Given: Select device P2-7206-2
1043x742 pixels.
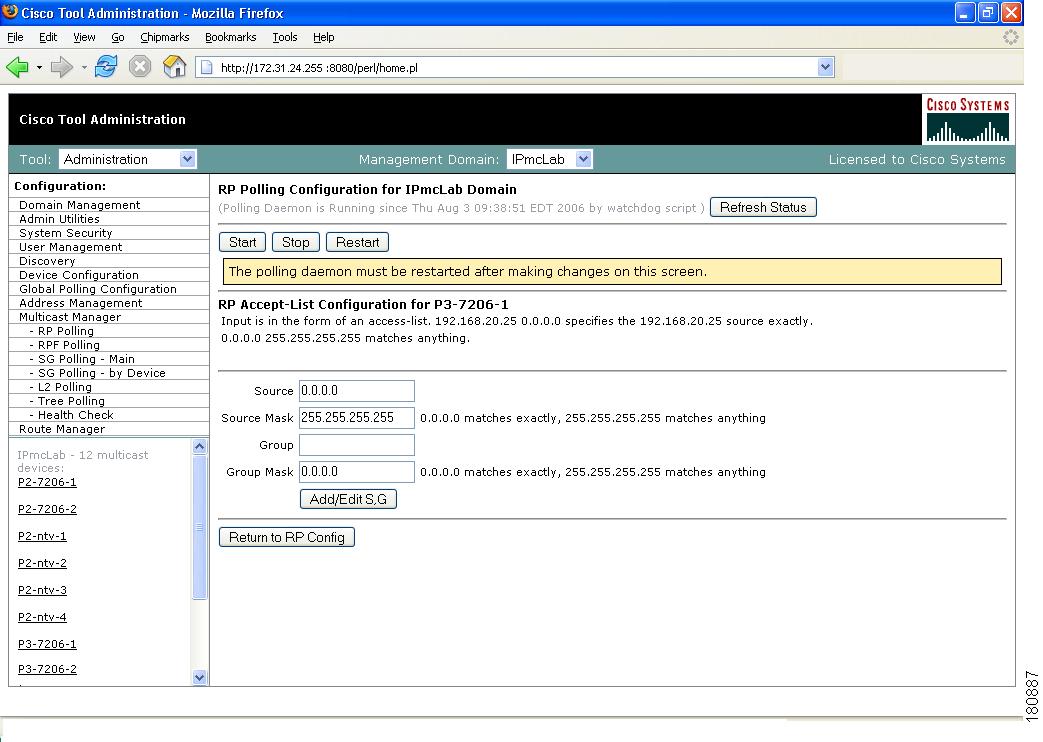Looking at the screenshot, I should (47, 509).
